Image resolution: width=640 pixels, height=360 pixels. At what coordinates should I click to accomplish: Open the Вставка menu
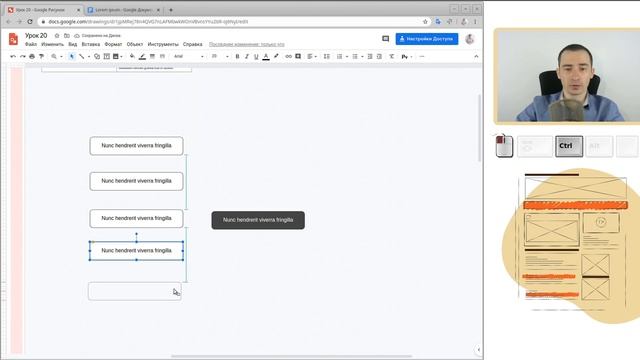[x=91, y=44]
